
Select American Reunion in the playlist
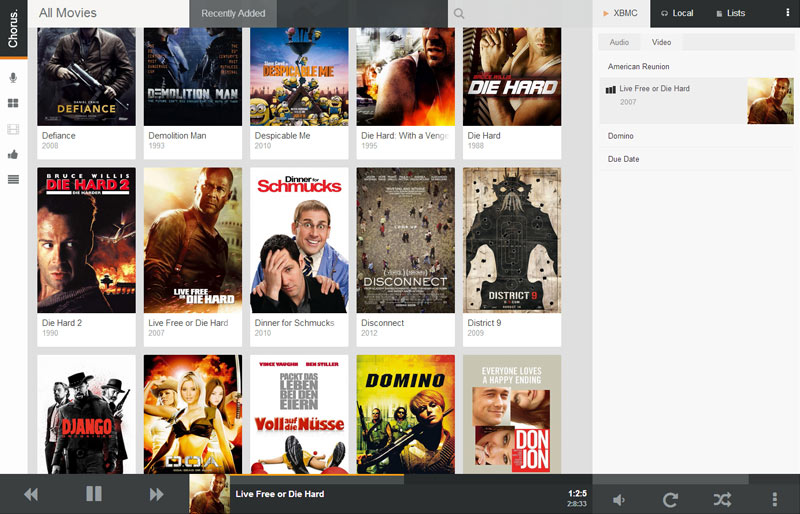(x=697, y=66)
